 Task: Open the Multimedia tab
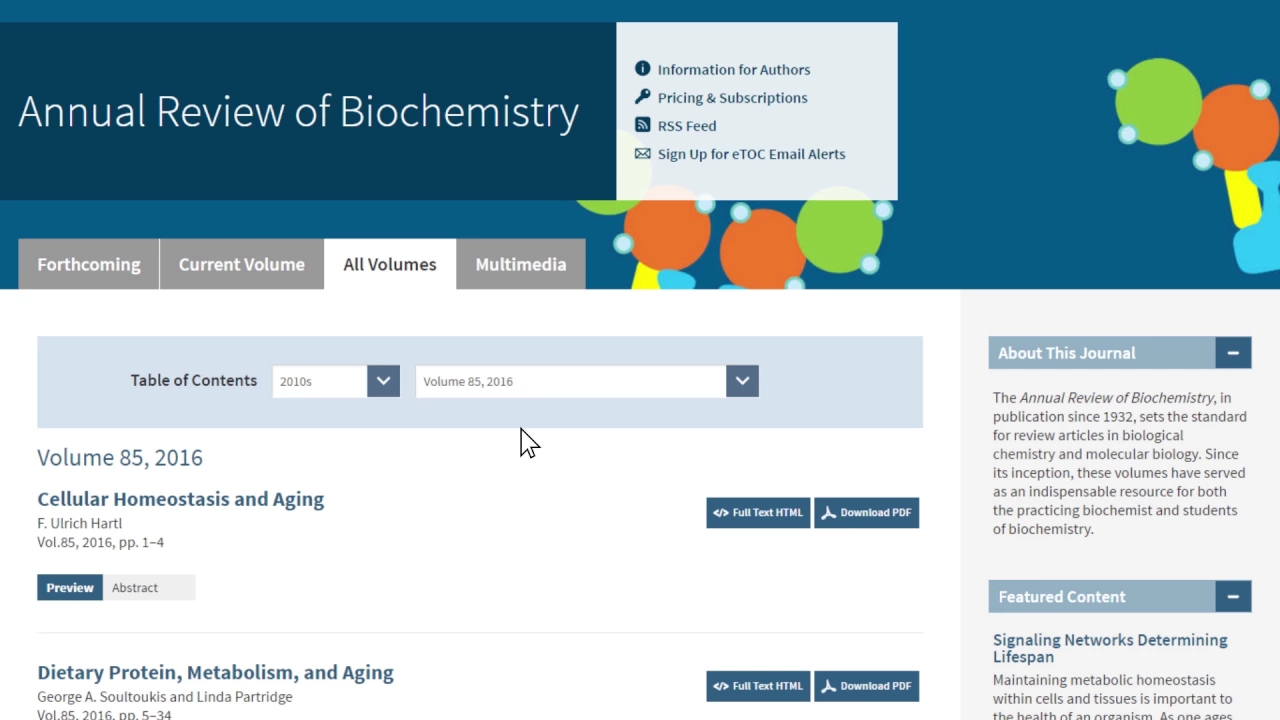(521, 264)
